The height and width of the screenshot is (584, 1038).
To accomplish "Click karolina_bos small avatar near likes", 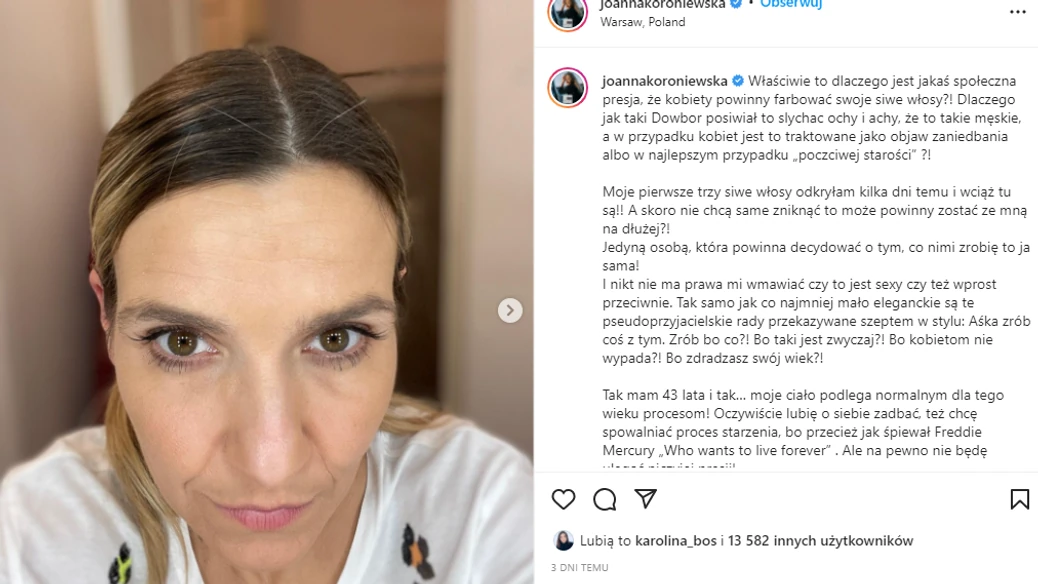I will (x=563, y=540).
